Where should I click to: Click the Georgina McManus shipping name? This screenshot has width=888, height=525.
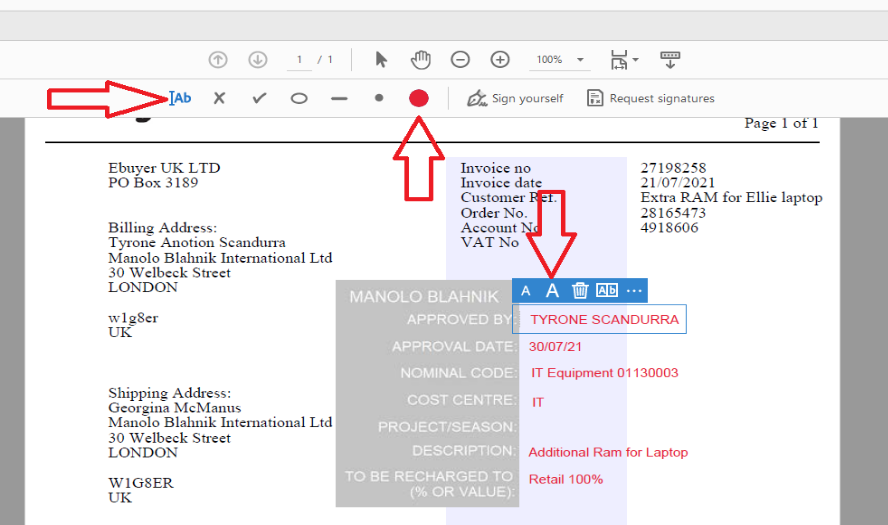[174, 408]
